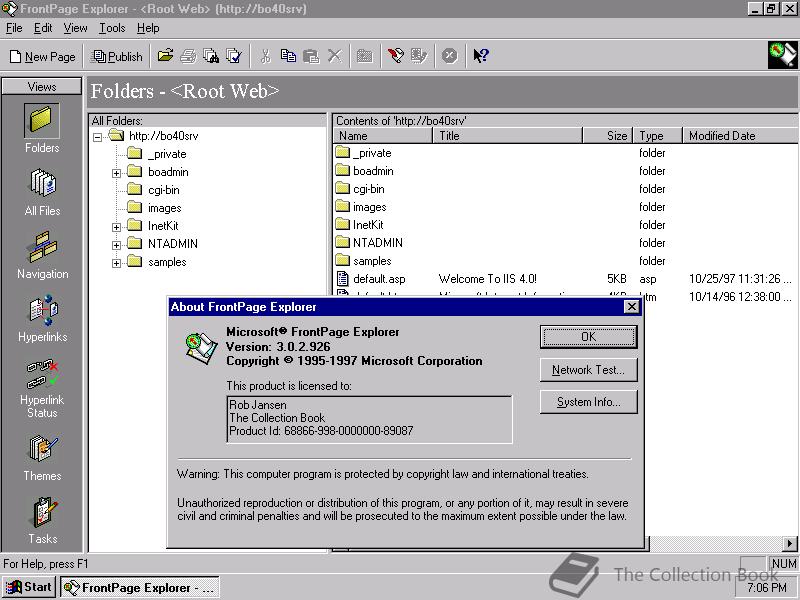Click the Cross File Spelling icon

click(234, 56)
